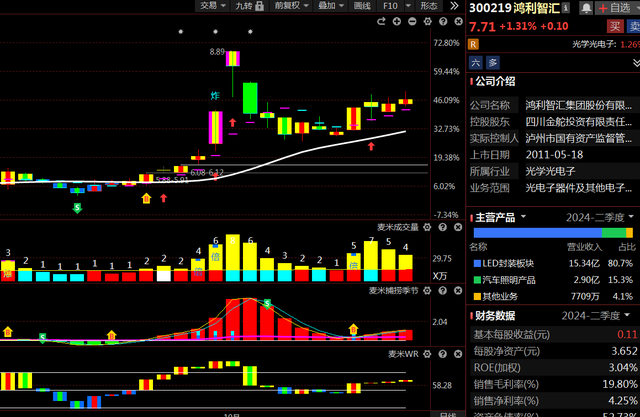Expand the 主营产品 dropdown arrow
The height and width of the screenshot is (417, 640).
521,217
